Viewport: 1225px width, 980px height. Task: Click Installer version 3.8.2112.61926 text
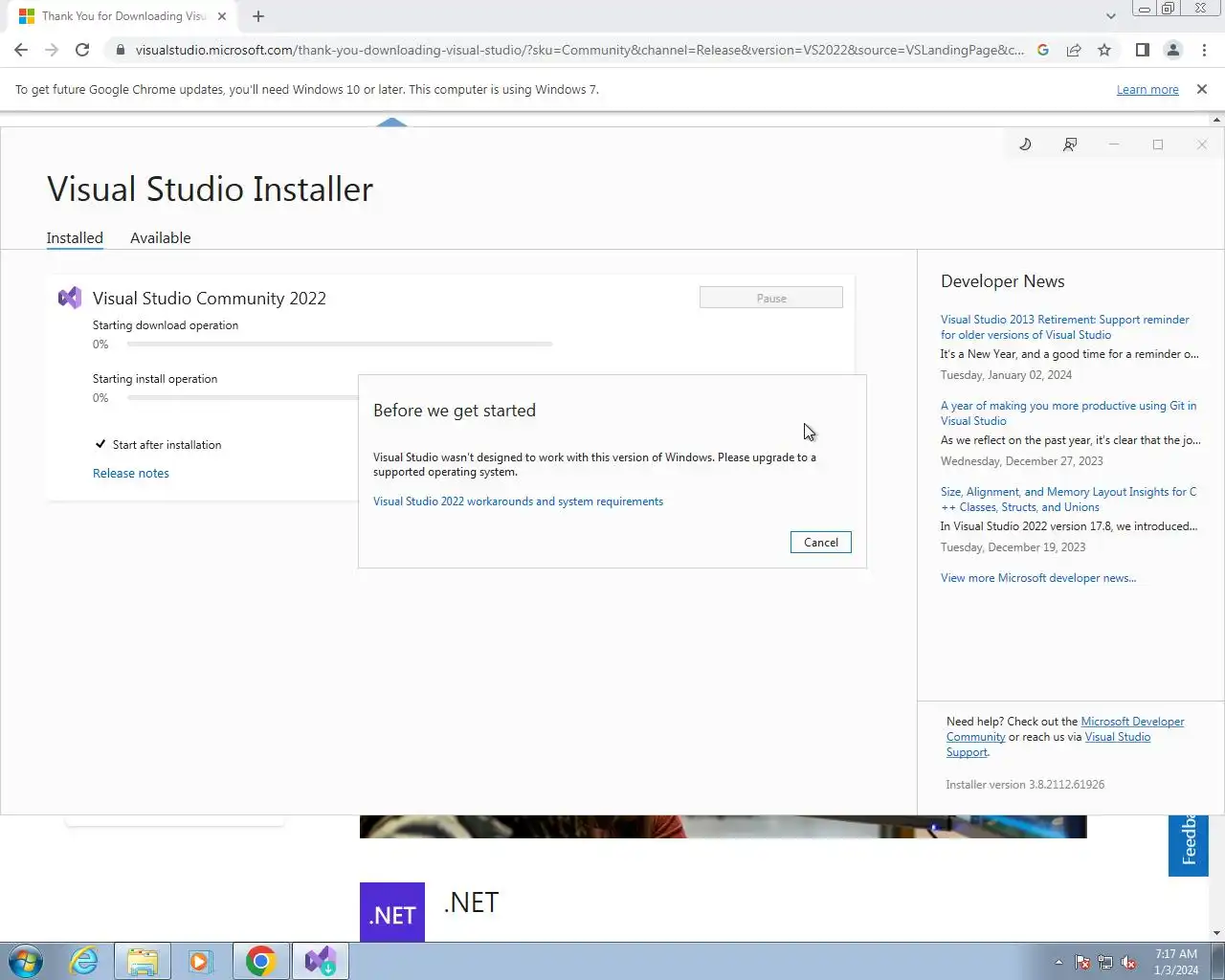click(x=1025, y=785)
